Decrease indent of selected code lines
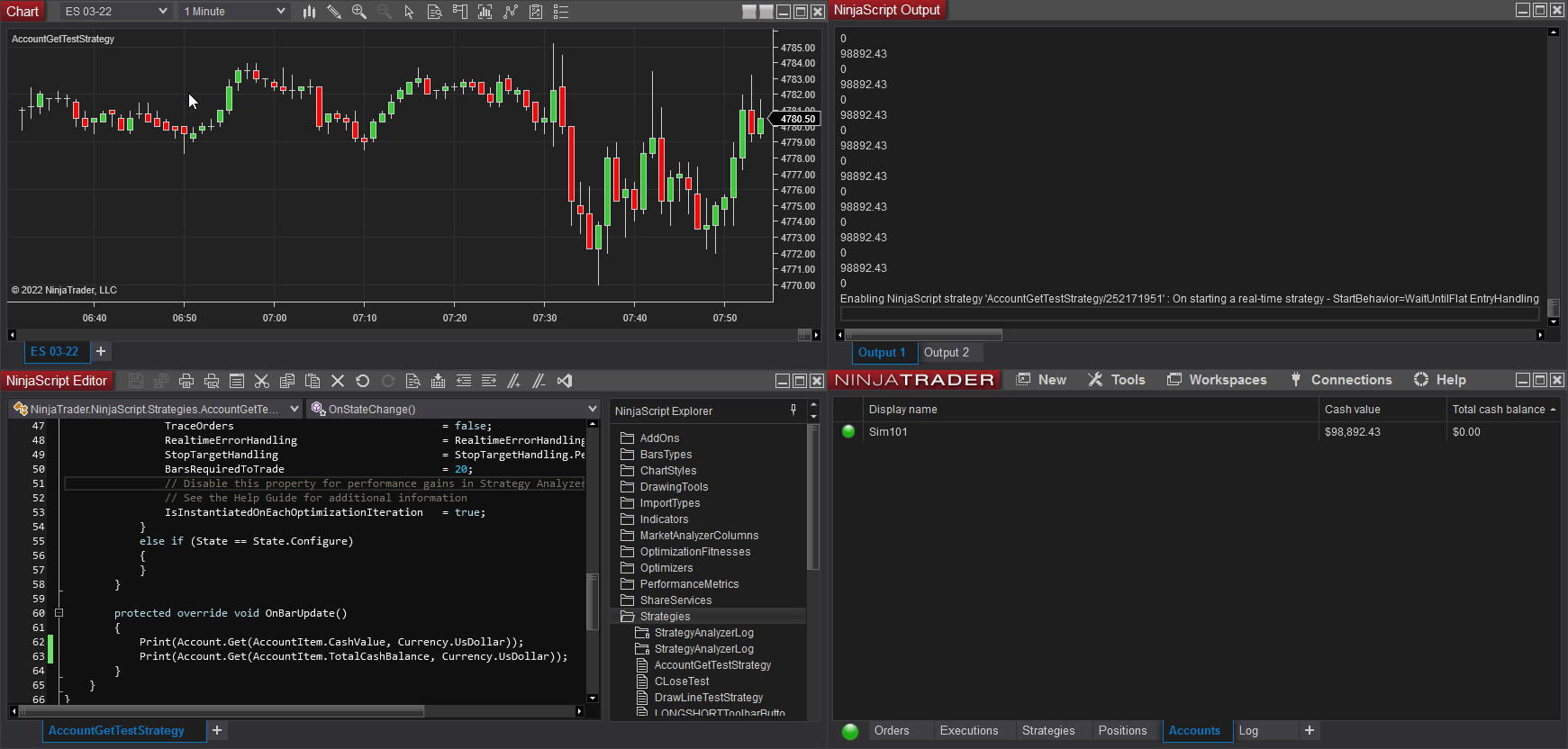 [x=464, y=381]
